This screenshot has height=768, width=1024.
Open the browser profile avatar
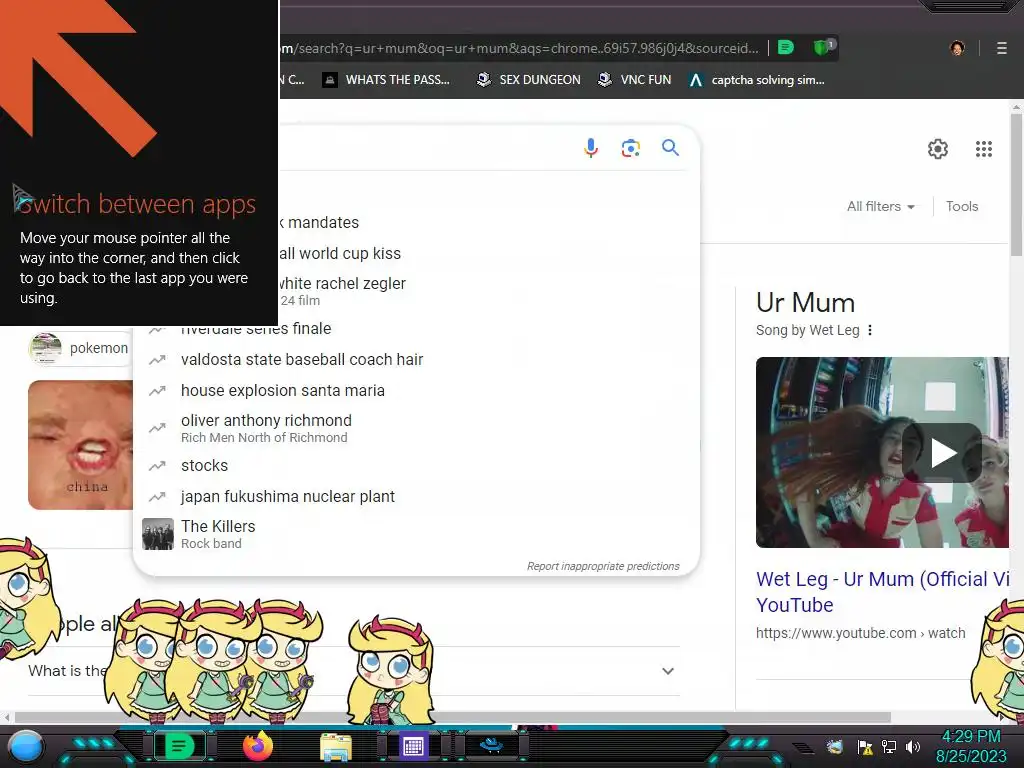pyautogui.click(x=957, y=48)
